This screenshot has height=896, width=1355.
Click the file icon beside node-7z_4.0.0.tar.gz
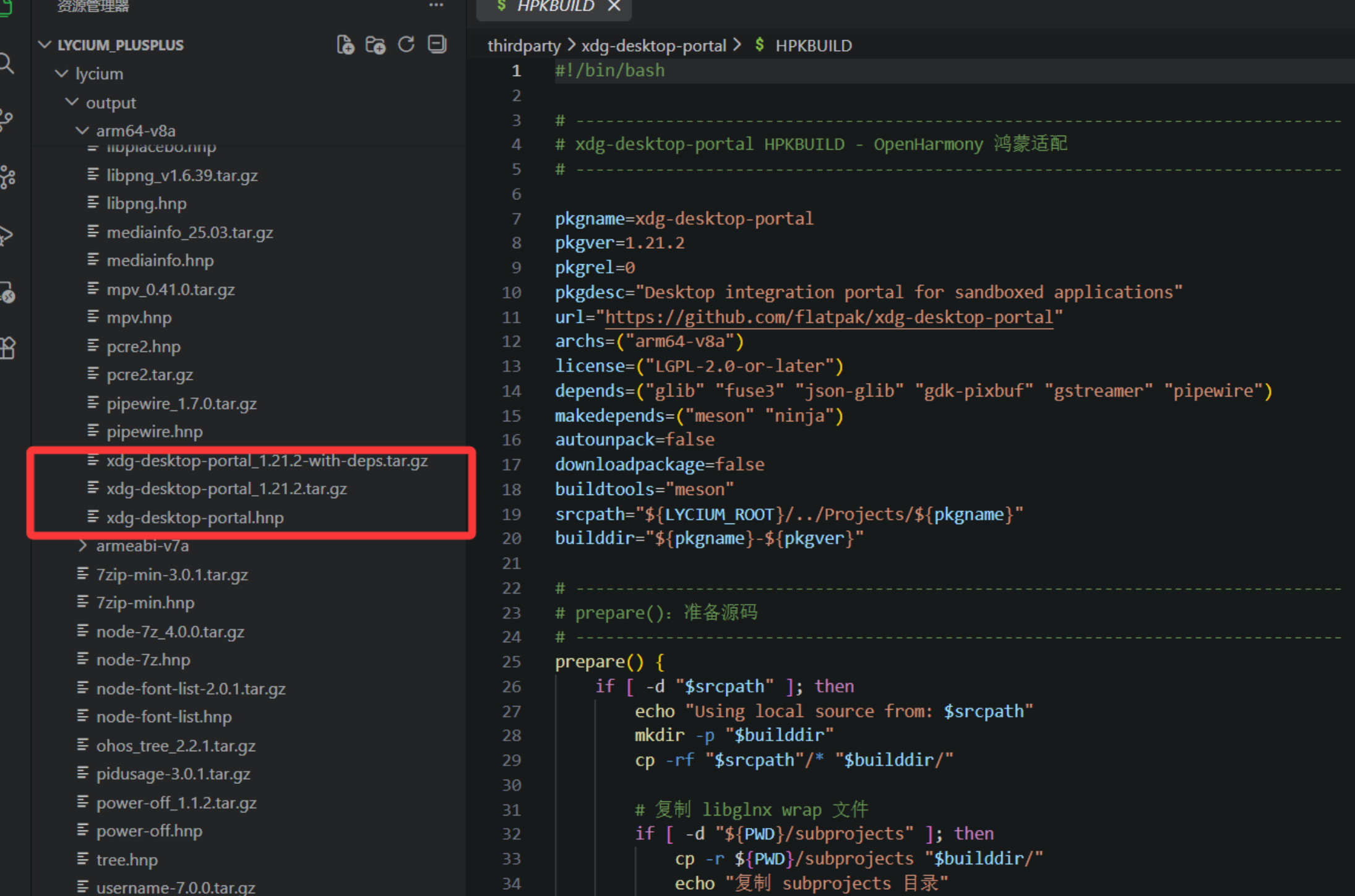tap(82, 631)
